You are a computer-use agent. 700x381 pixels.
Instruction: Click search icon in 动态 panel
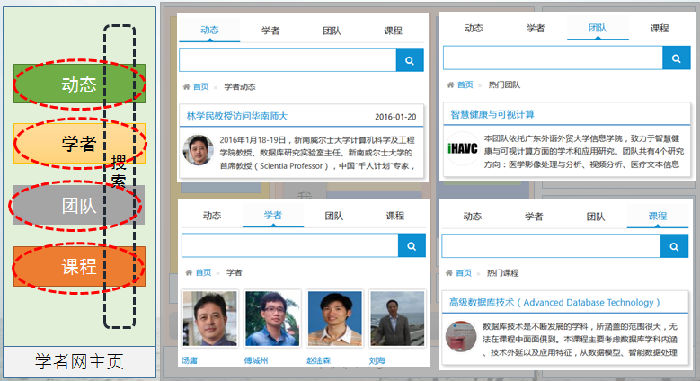coord(409,60)
